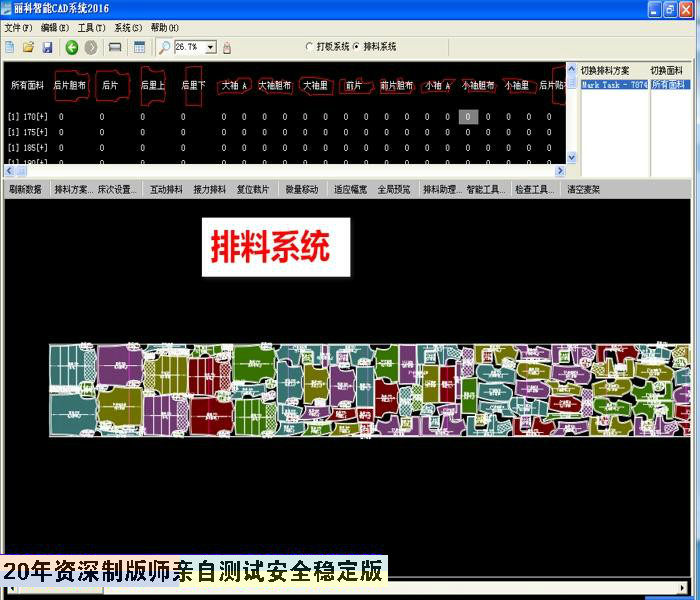Open the 26.7% zoom dropdown arrow

tap(211, 47)
